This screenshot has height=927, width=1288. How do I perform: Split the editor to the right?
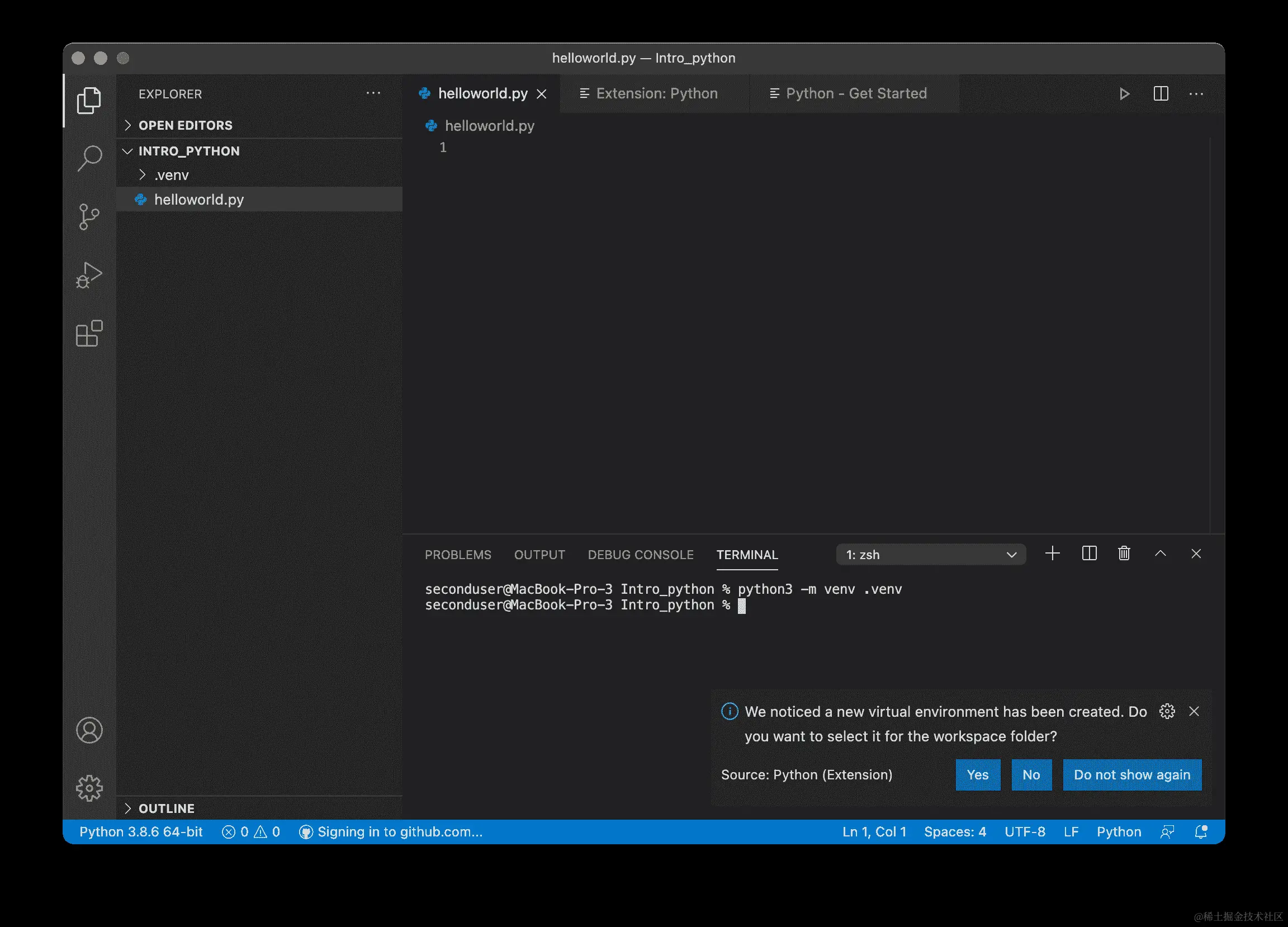click(1160, 94)
